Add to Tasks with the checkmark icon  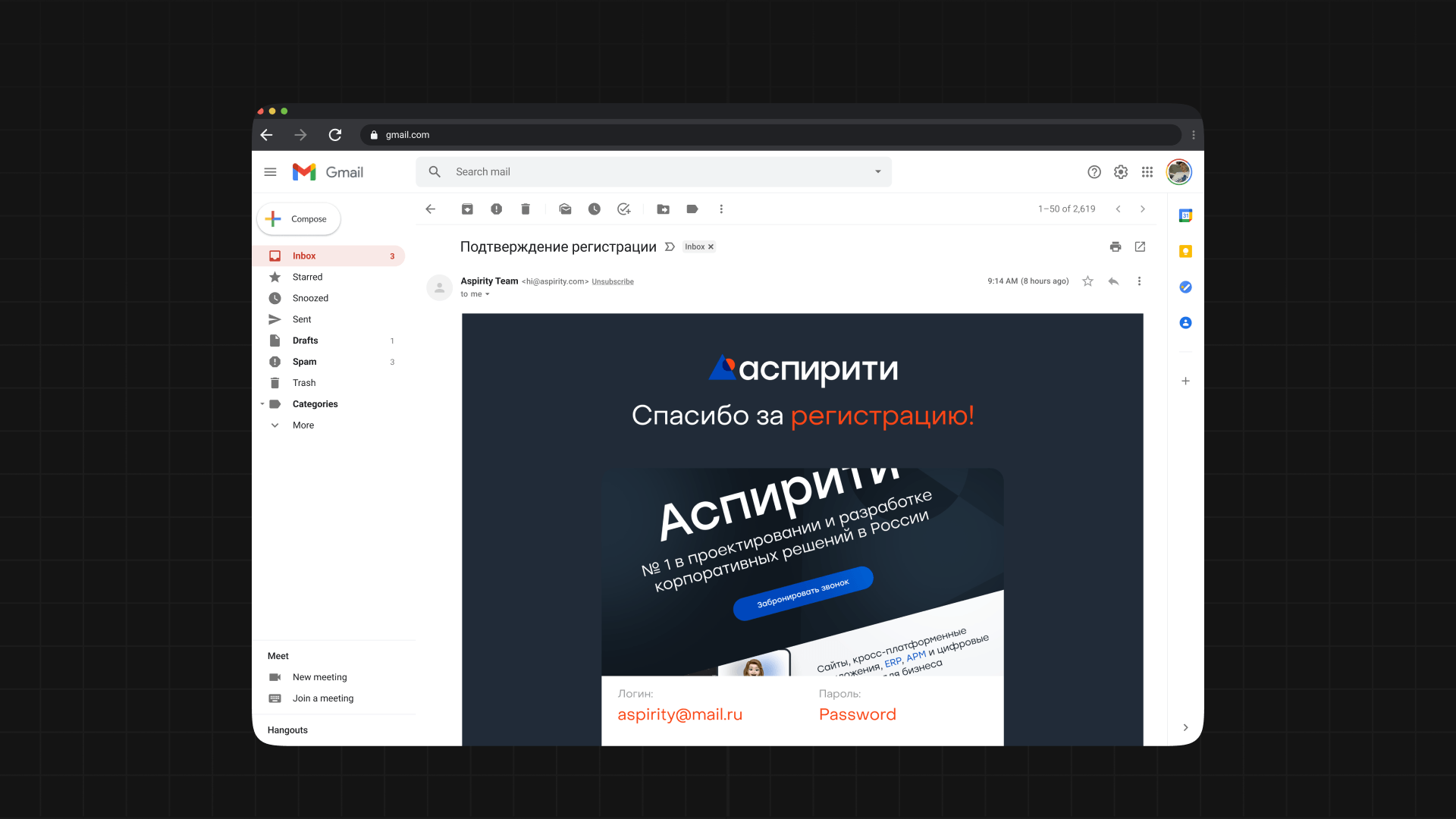coord(623,209)
